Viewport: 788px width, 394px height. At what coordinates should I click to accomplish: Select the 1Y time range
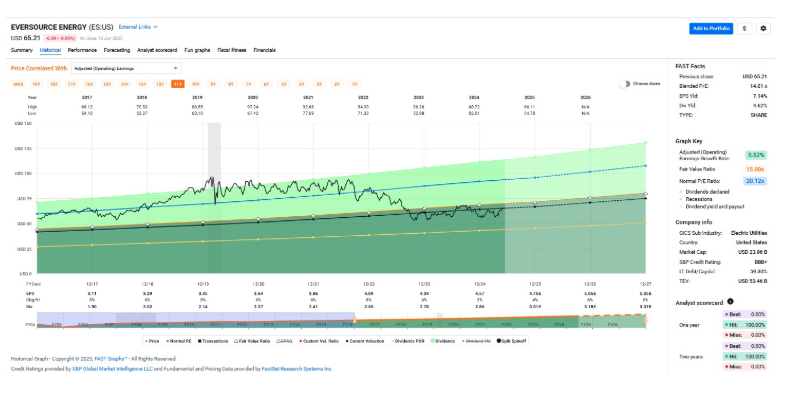point(354,84)
